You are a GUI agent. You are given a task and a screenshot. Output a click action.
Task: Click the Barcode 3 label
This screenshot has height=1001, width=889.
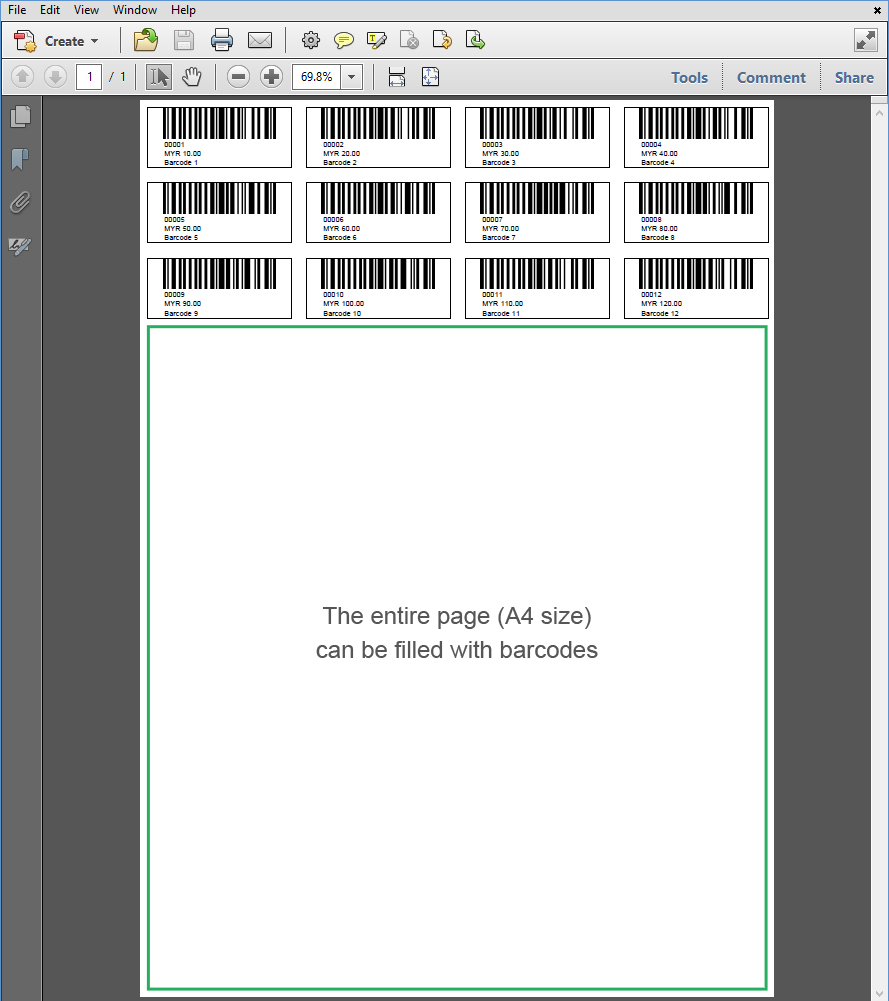(498, 163)
